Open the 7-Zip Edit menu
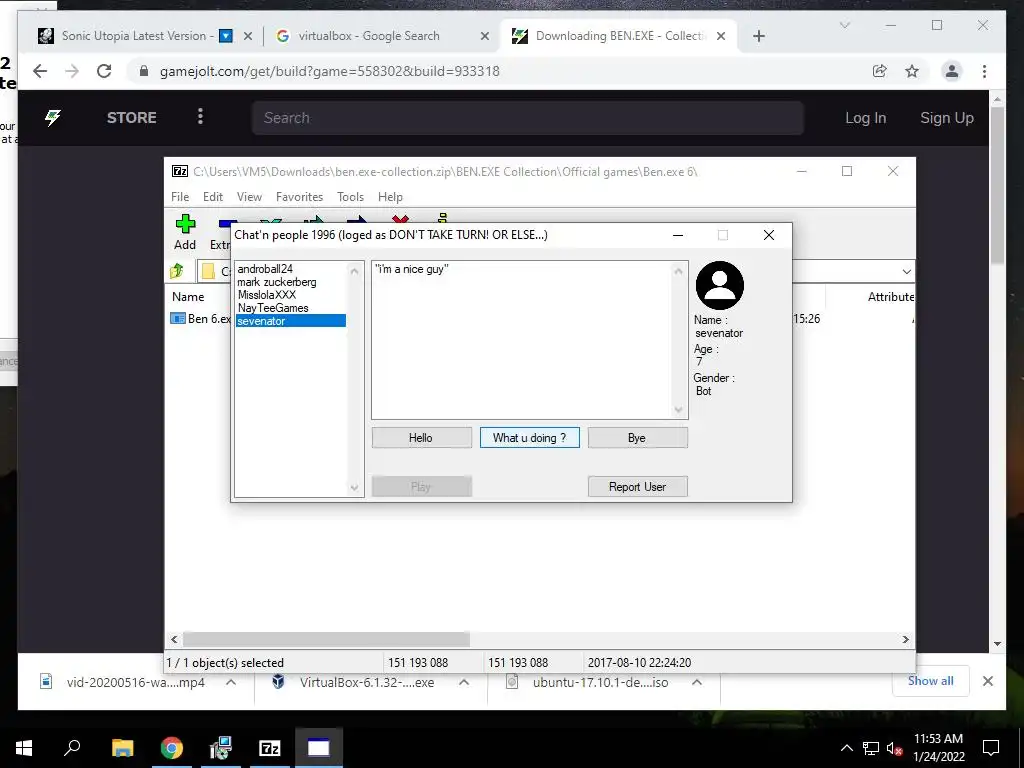The image size is (1024, 768). pyautogui.click(x=212, y=197)
